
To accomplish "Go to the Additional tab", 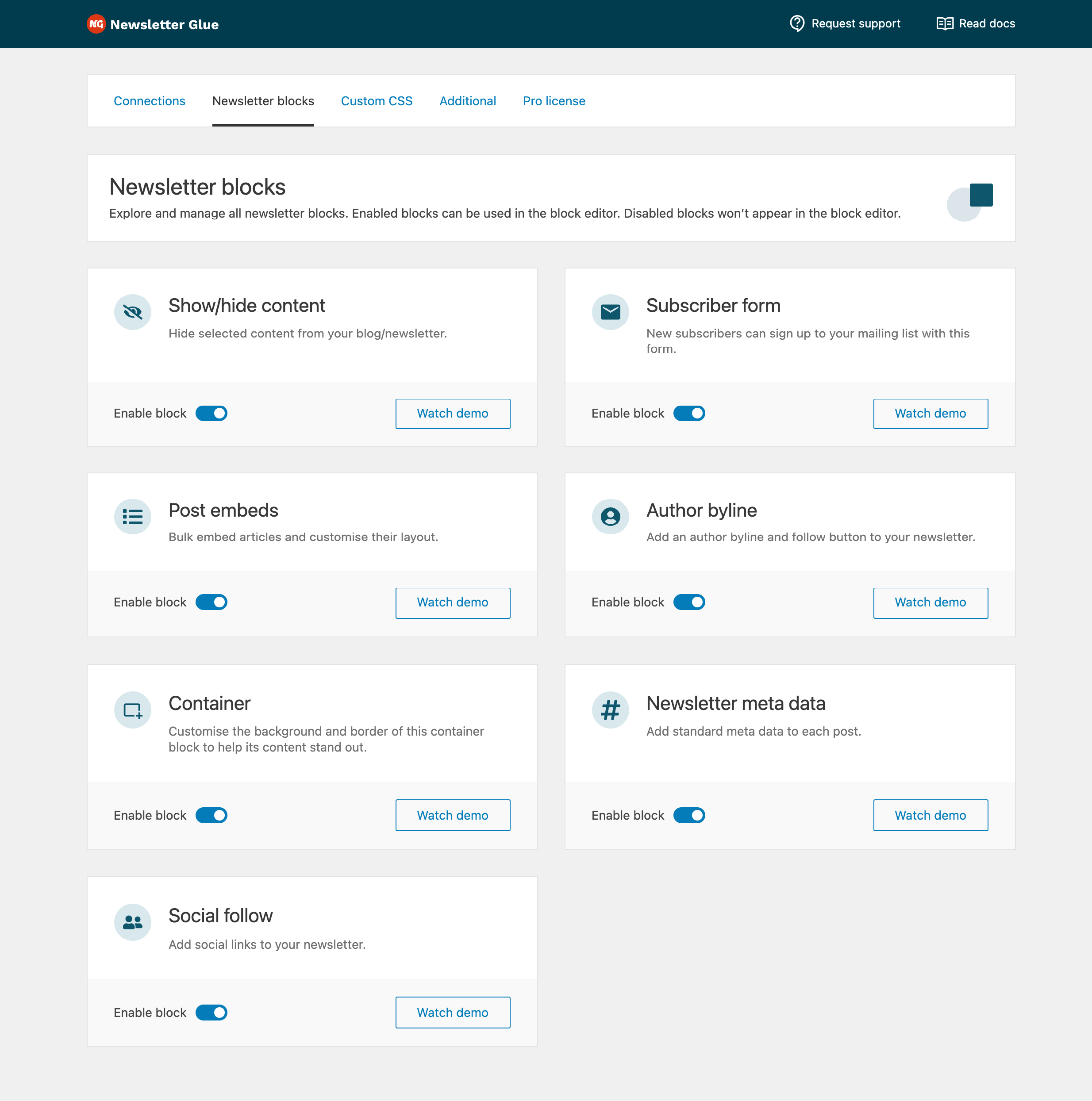I will coord(467,101).
